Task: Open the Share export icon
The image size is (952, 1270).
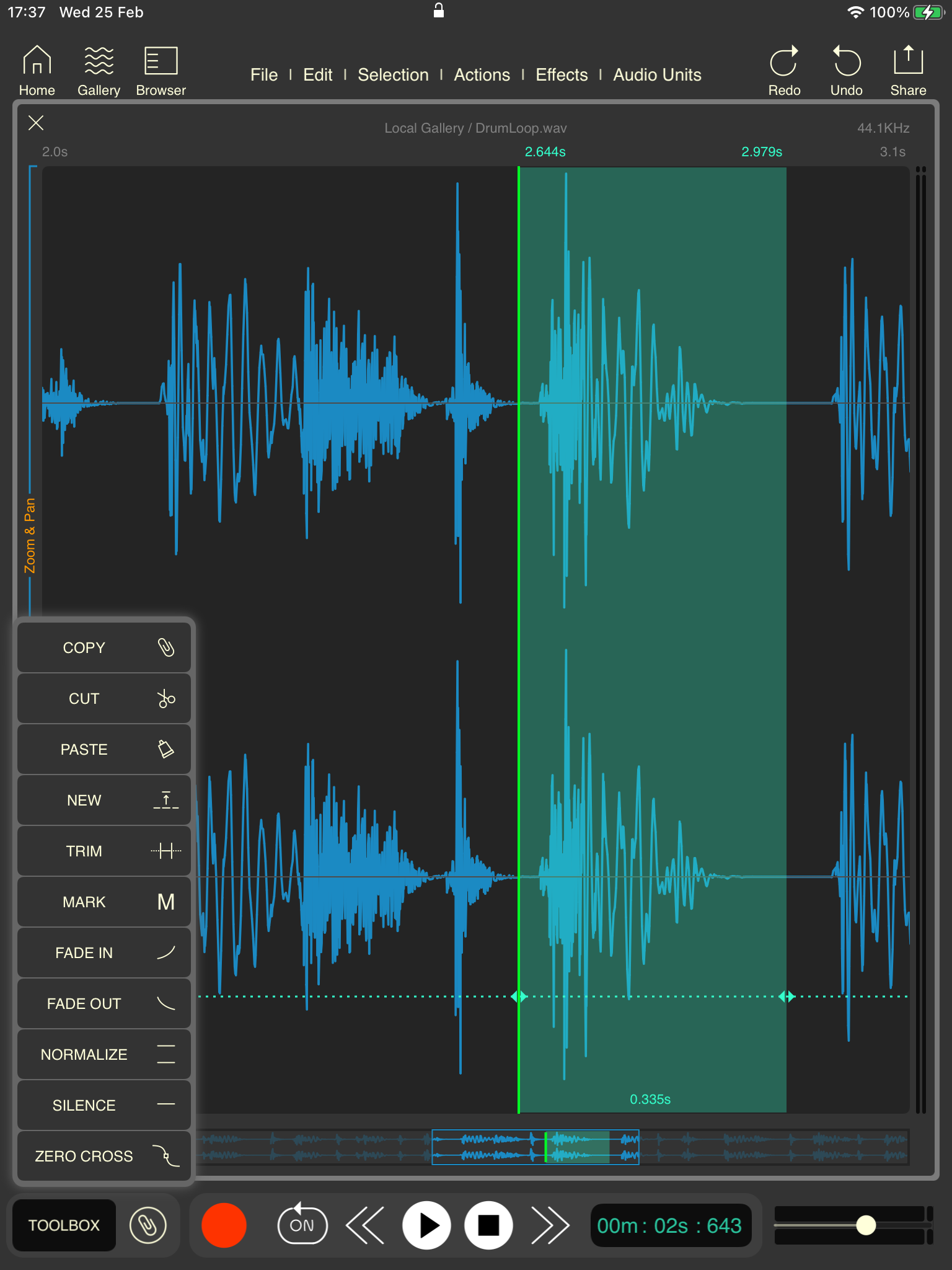Action: coord(908,70)
